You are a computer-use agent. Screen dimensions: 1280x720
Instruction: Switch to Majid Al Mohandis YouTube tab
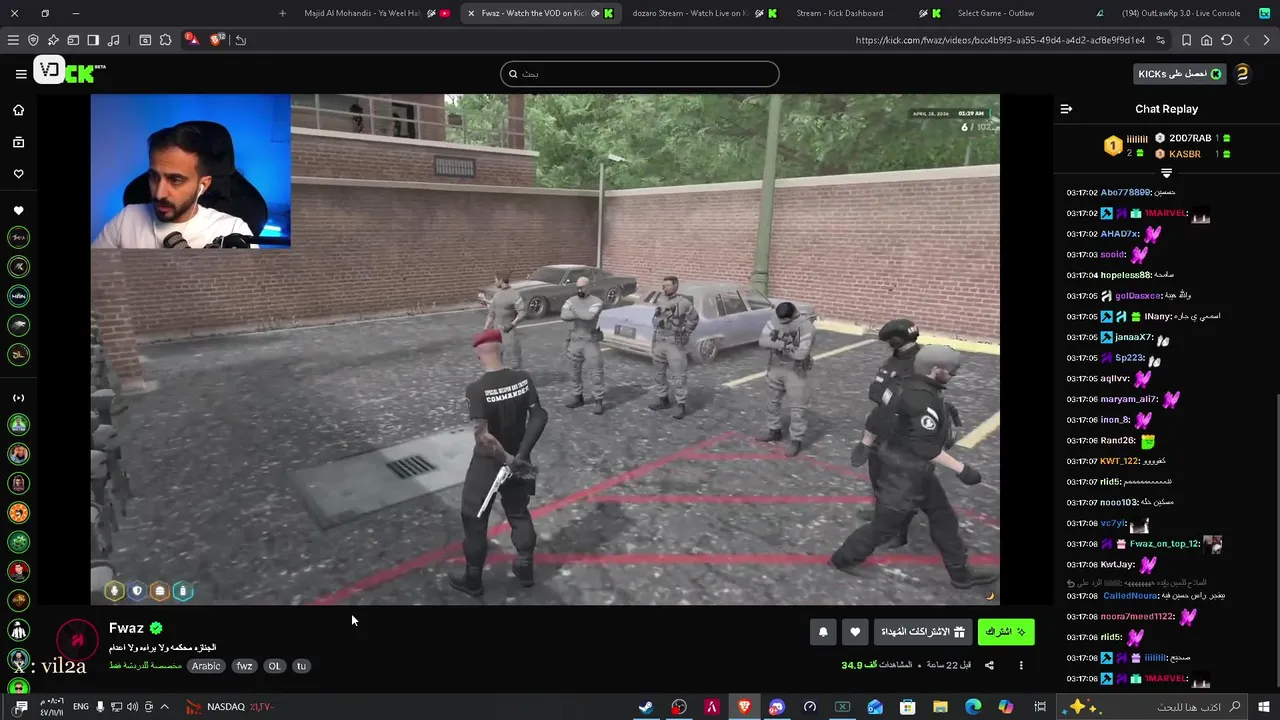point(375,13)
